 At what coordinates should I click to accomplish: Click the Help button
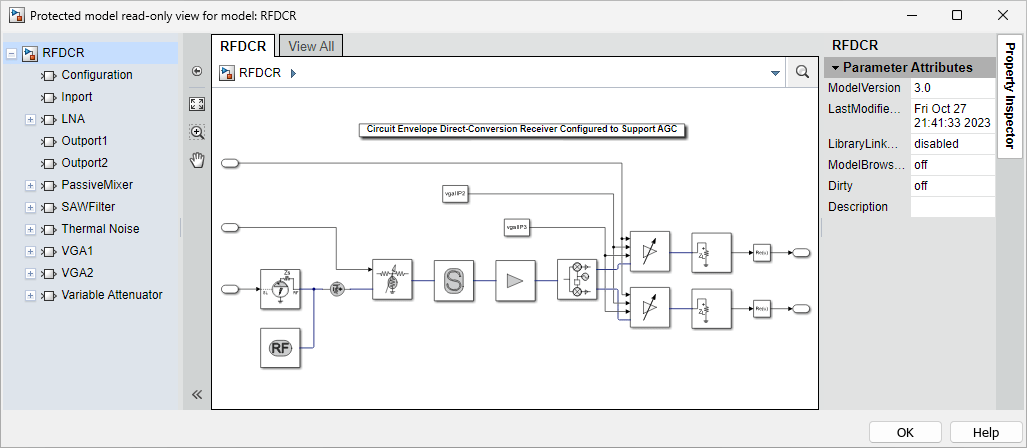986,432
